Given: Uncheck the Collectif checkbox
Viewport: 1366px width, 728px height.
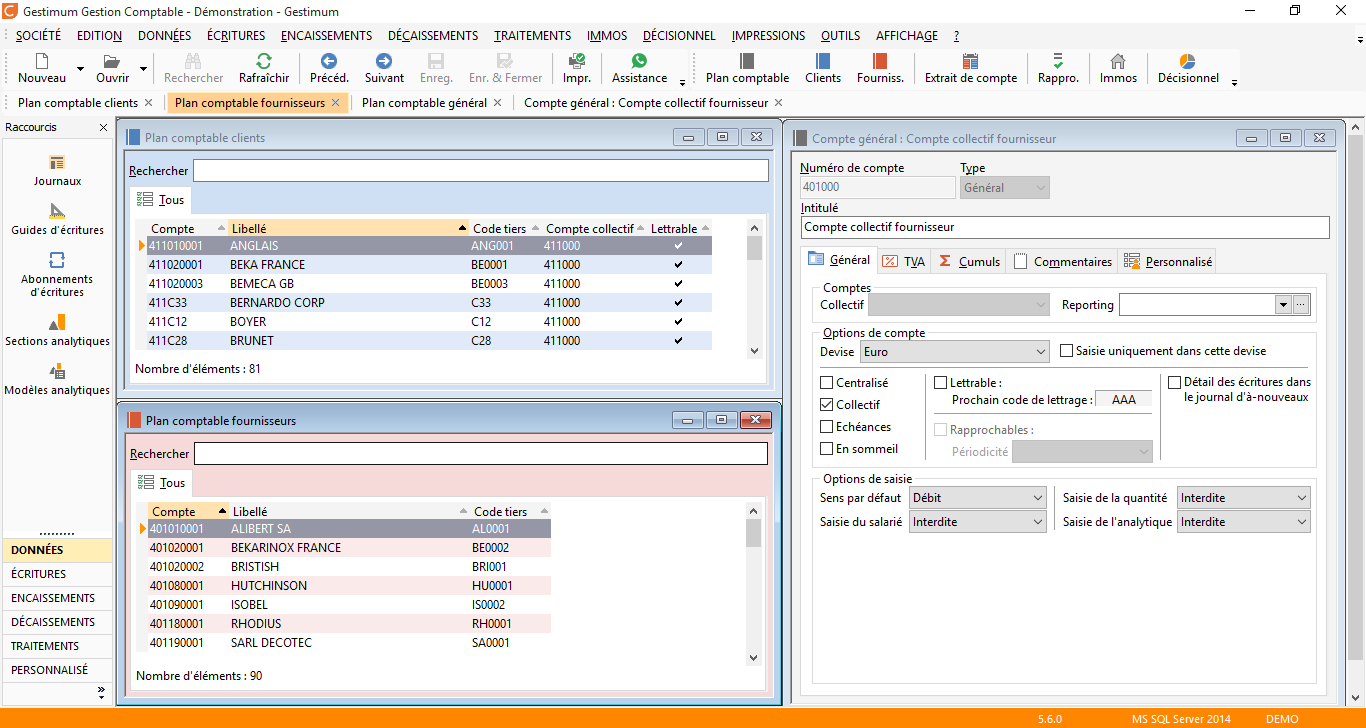Looking at the screenshot, I should pos(827,405).
